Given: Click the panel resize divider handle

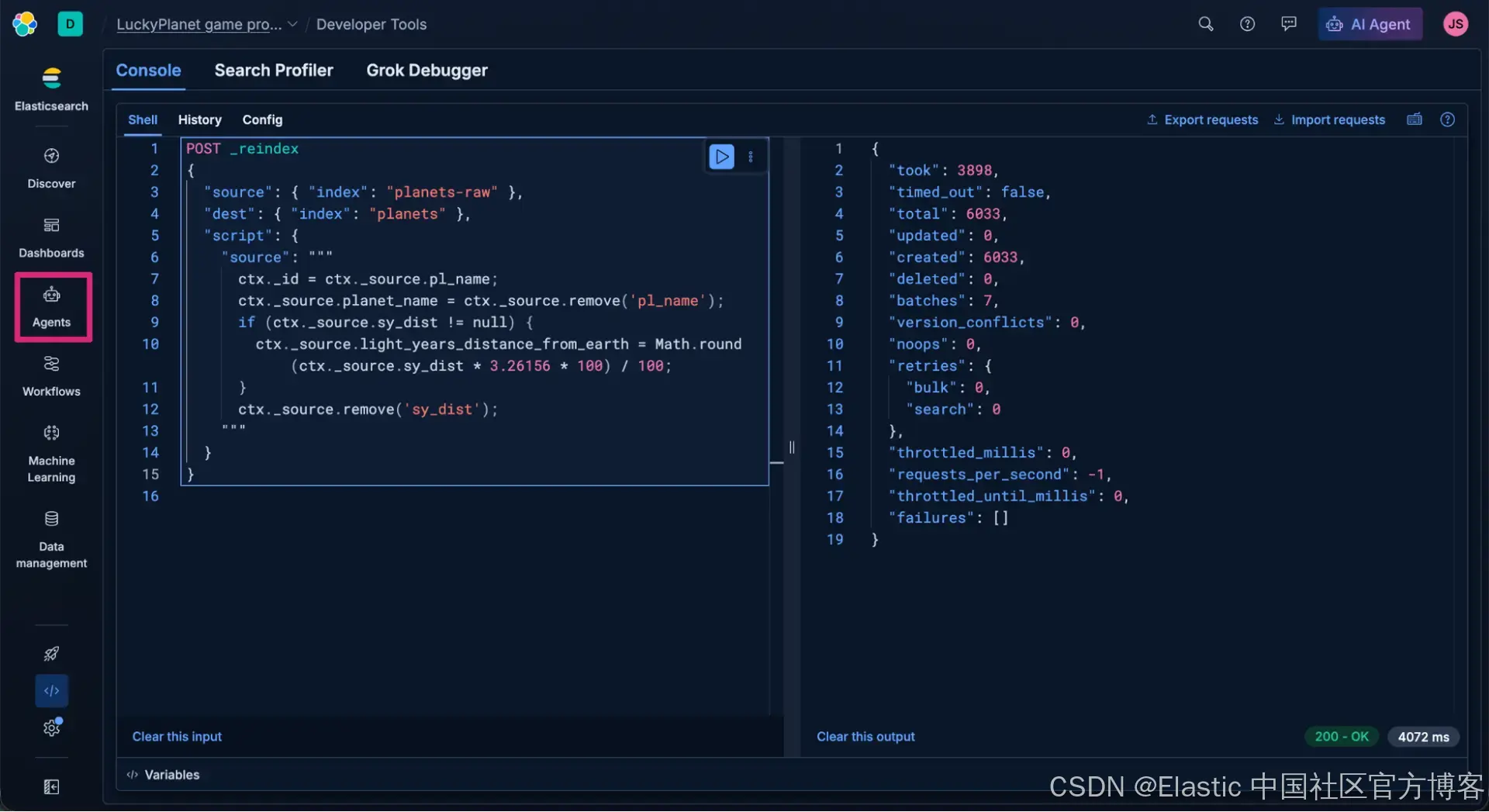Looking at the screenshot, I should [791, 447].
